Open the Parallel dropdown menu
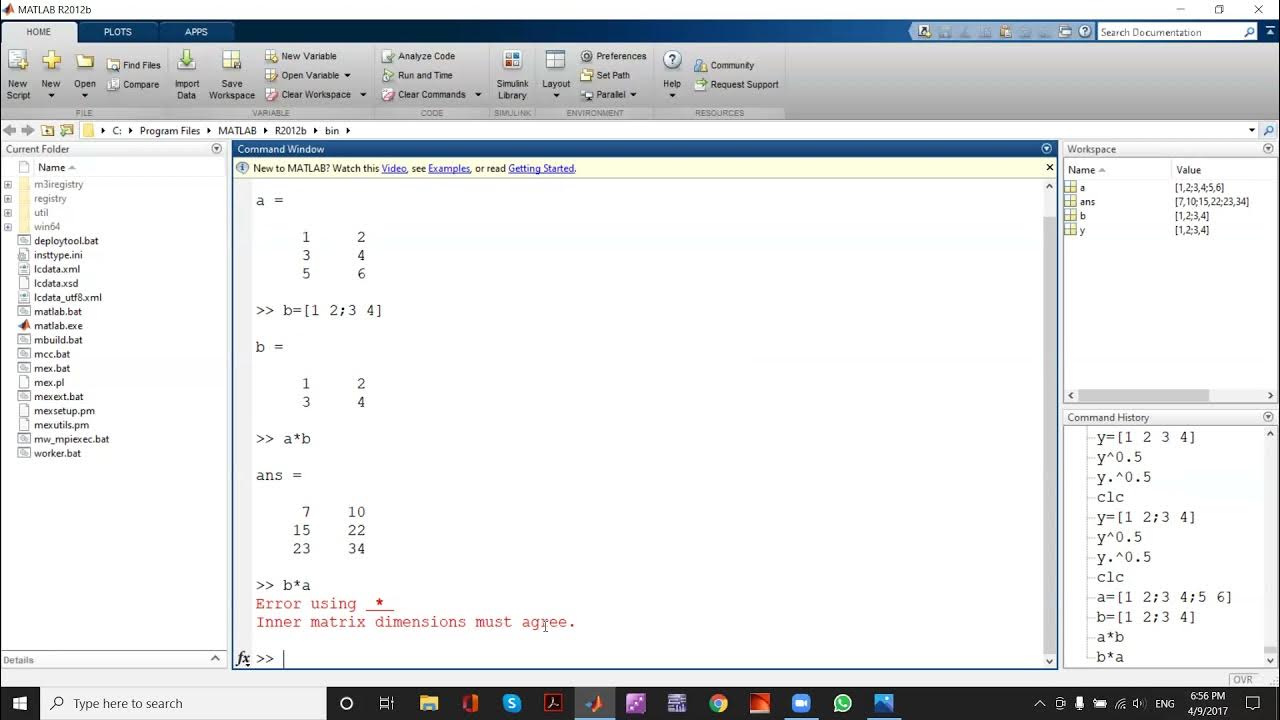1280x720 pixels. 633,95
